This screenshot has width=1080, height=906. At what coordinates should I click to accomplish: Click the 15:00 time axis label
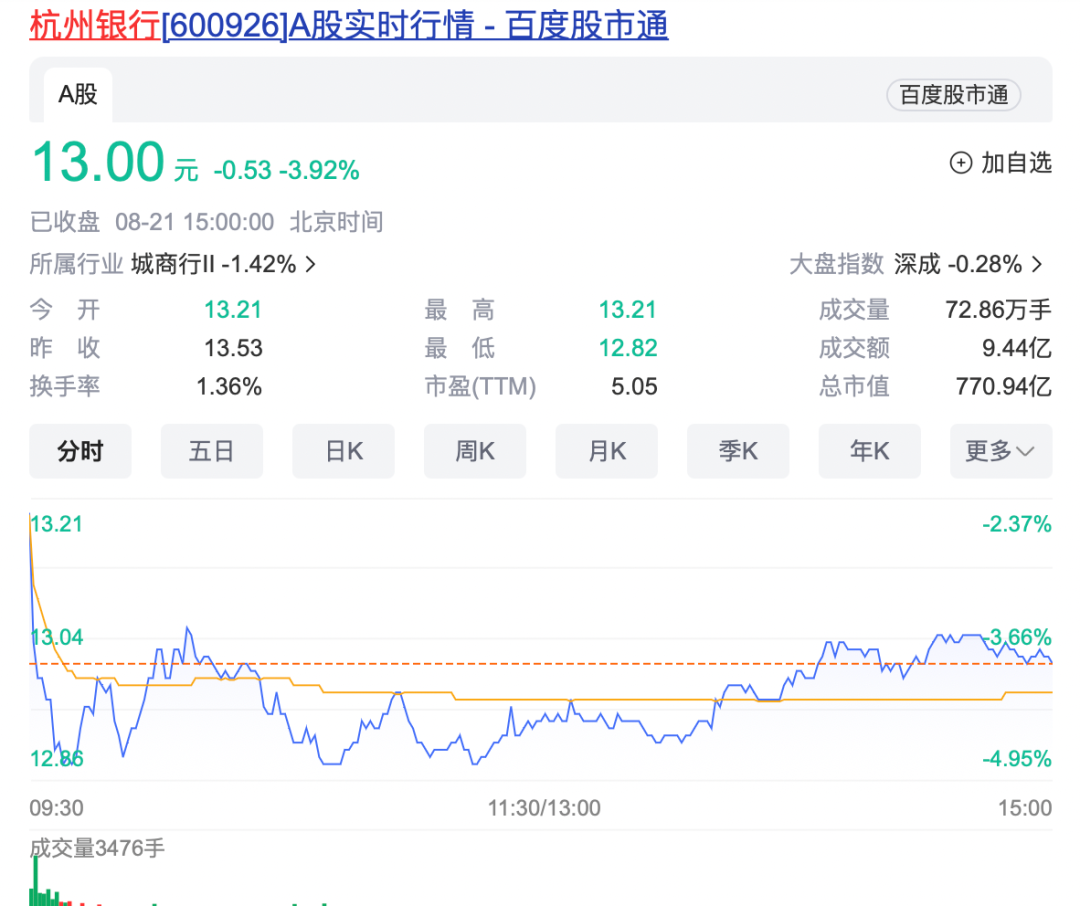point(1025,807)
